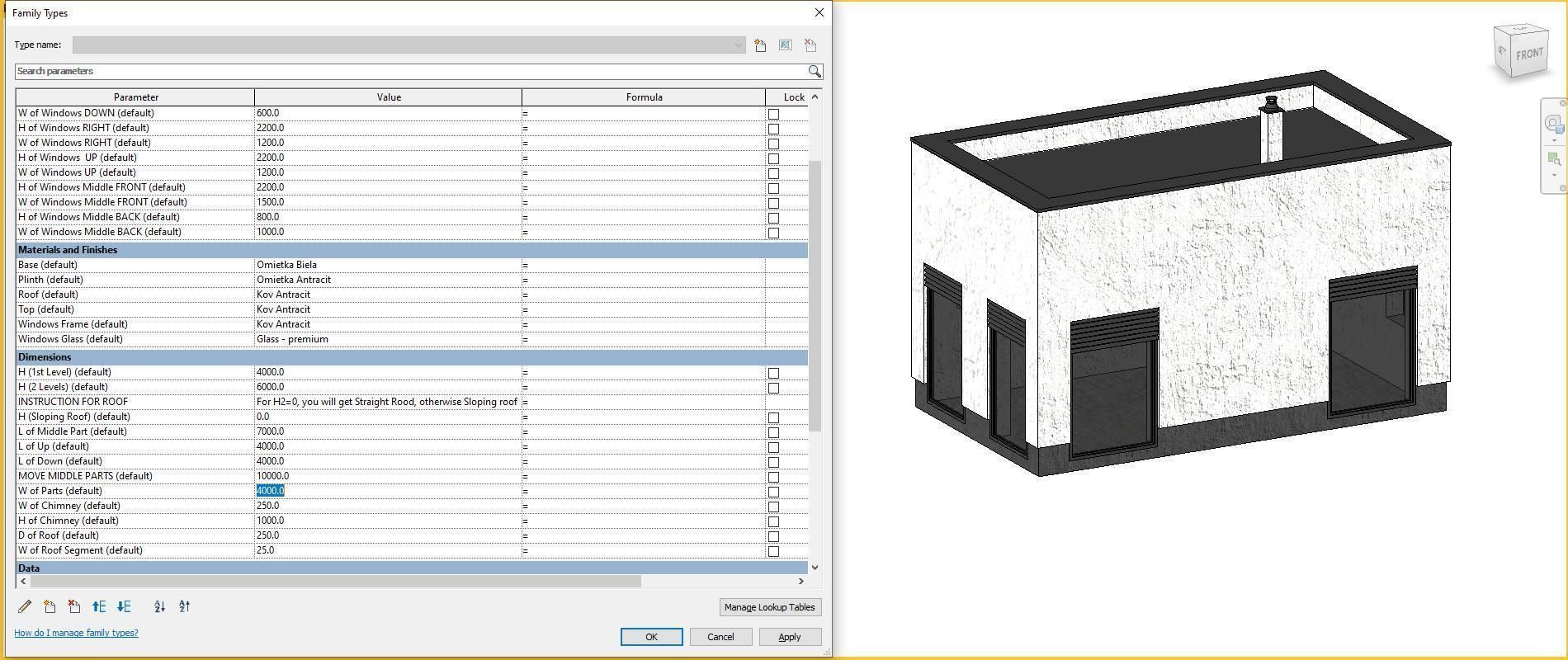Screen dimensions: 1568x660
Task: Click the H of Chimney value 1000.0
Action: (x=270, y=521)
